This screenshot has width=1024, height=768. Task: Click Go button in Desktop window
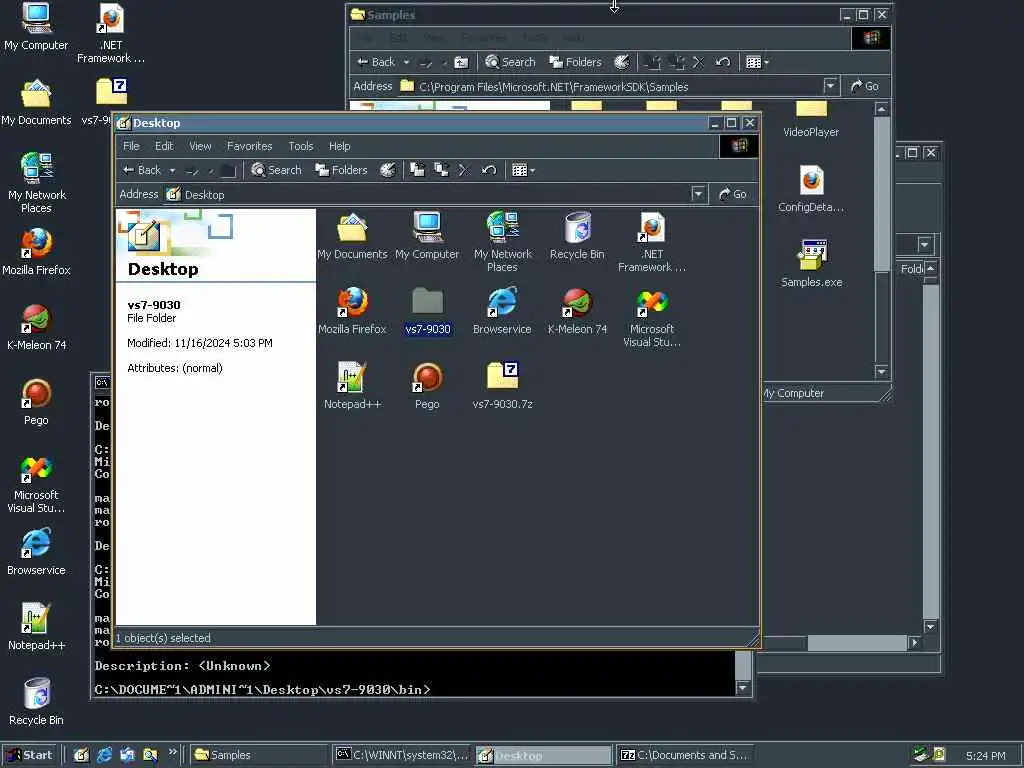(x=733, y=194)
